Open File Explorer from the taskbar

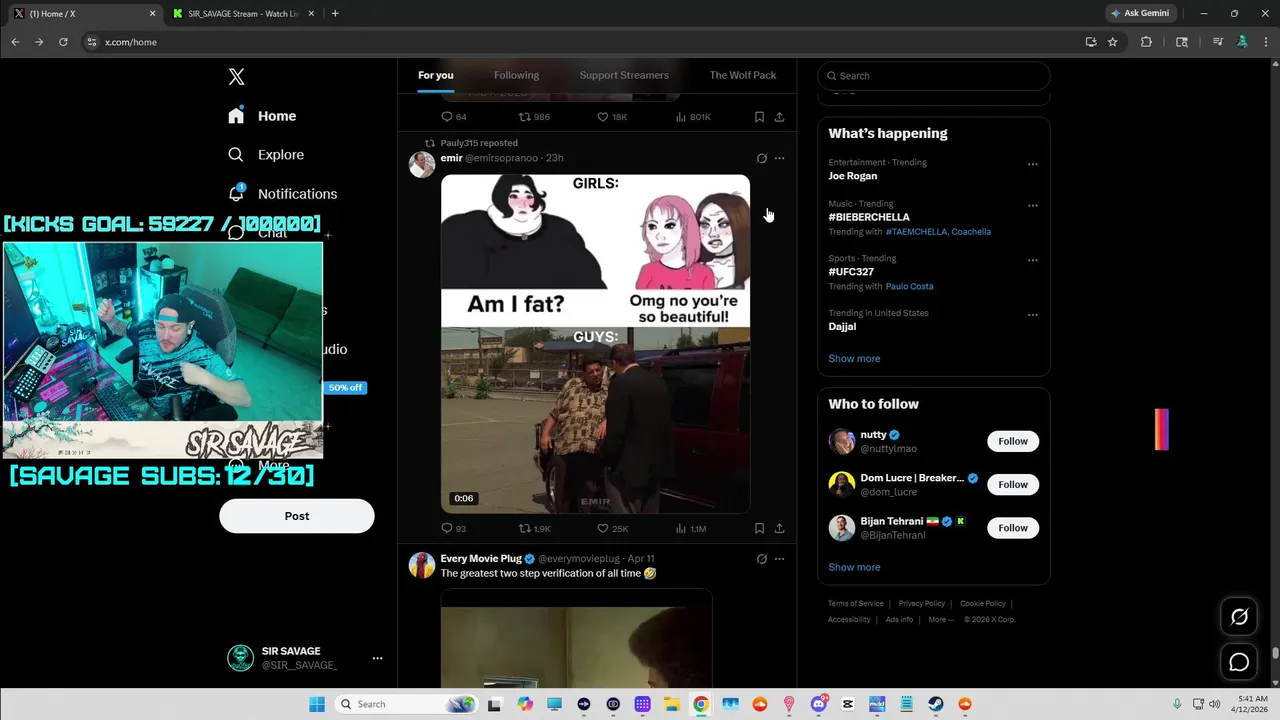pyautogui.click(x=671, y=704)
